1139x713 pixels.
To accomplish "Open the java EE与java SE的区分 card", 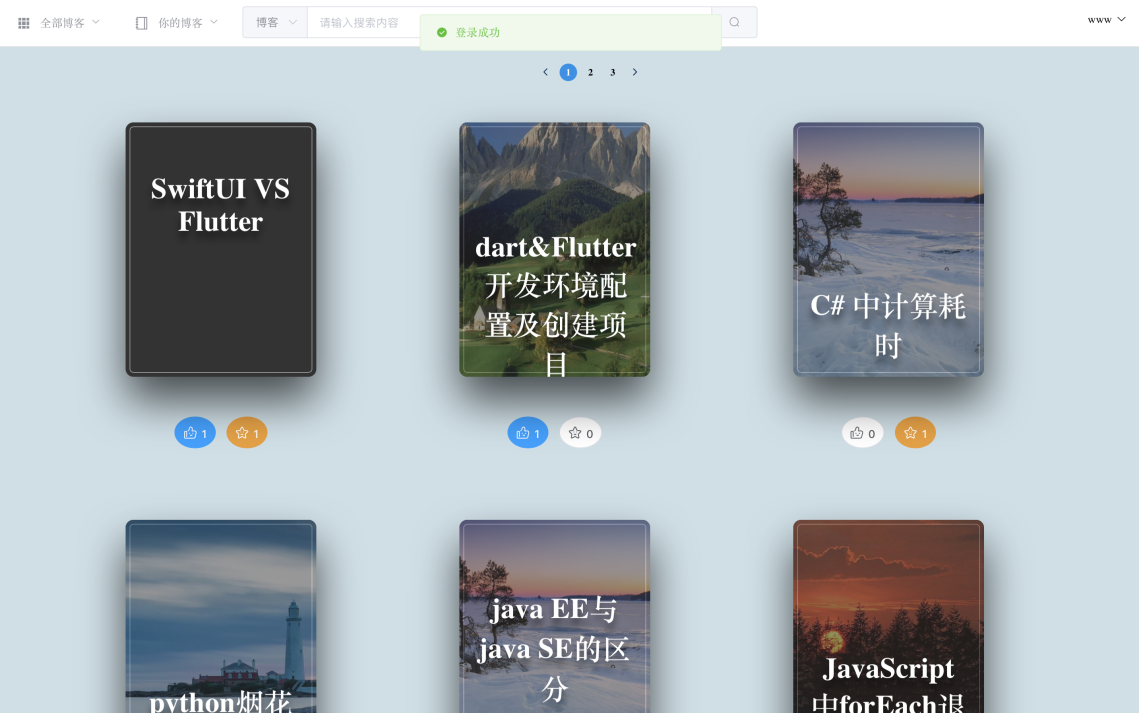I will coord(554,616).
